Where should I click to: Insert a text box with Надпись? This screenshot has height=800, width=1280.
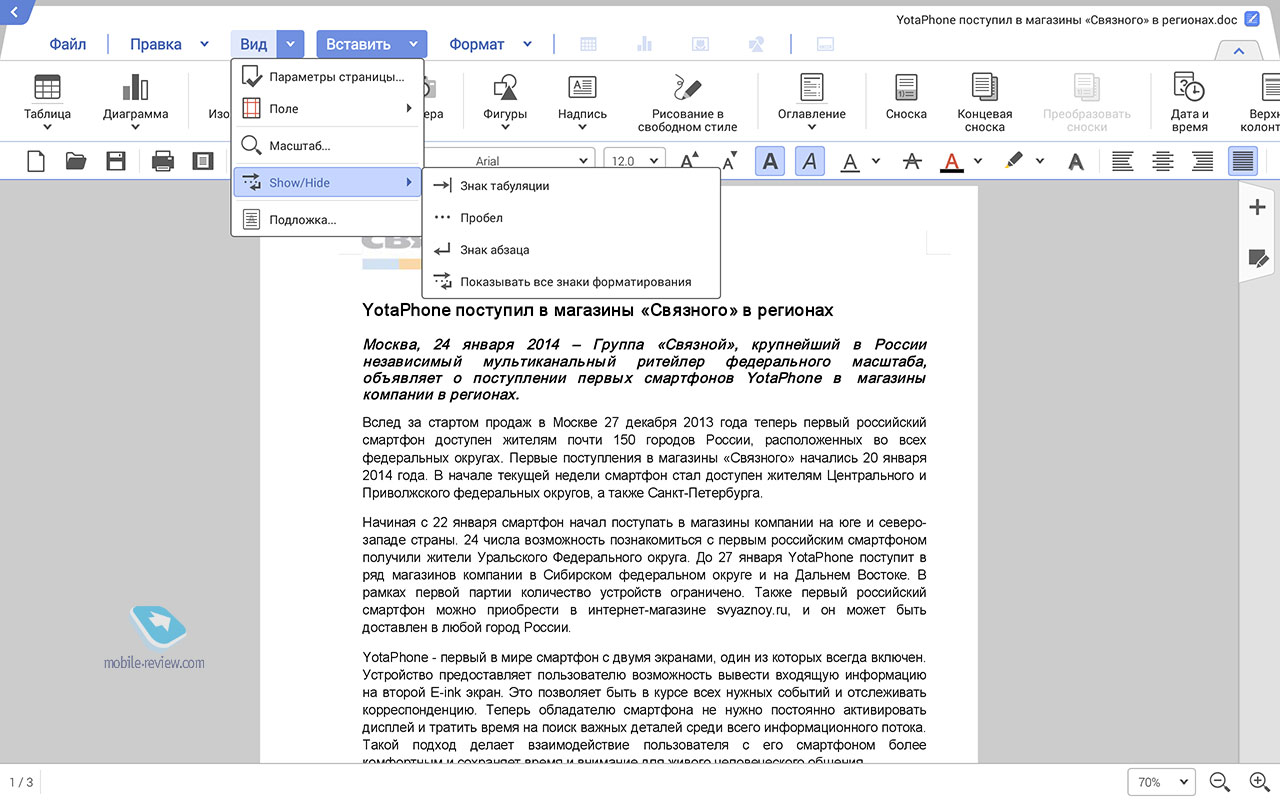point(583,102)
